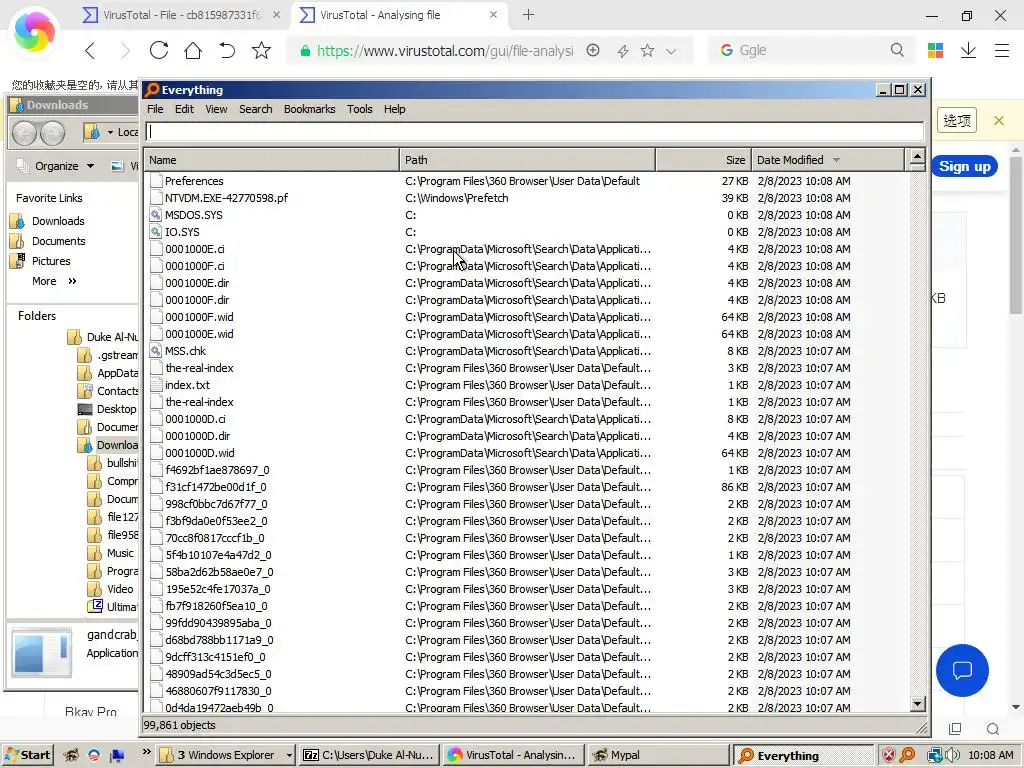The image size is (1024, 768).
Task: Select the index.txt result
Action: pyautogui.click(x=527, y=385)
